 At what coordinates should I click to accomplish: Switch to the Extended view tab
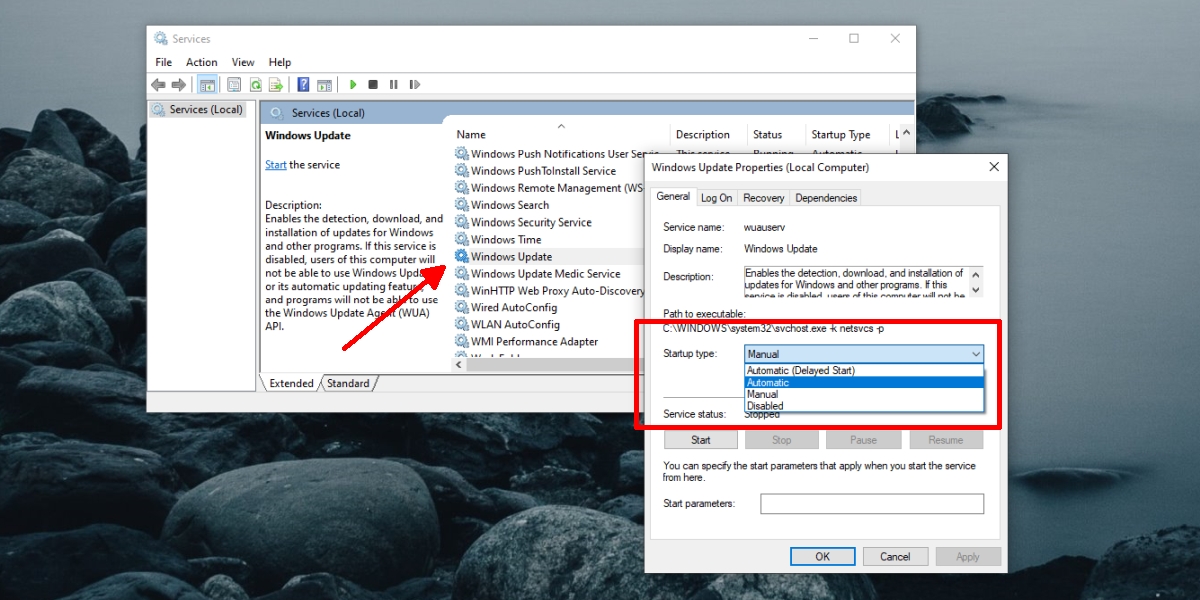coord(291,383)
